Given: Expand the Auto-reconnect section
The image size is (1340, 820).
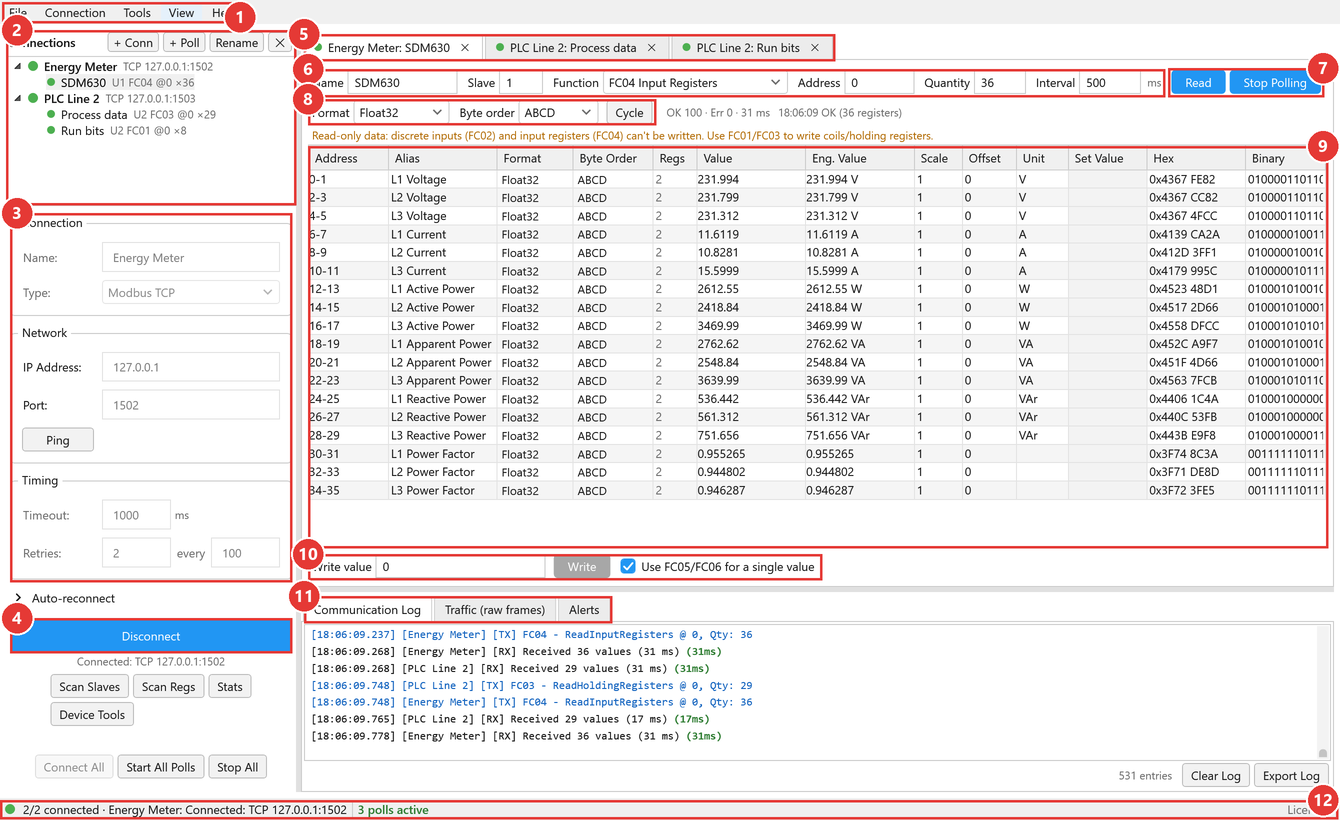Looking at the screenshot, I should (18, 598).
